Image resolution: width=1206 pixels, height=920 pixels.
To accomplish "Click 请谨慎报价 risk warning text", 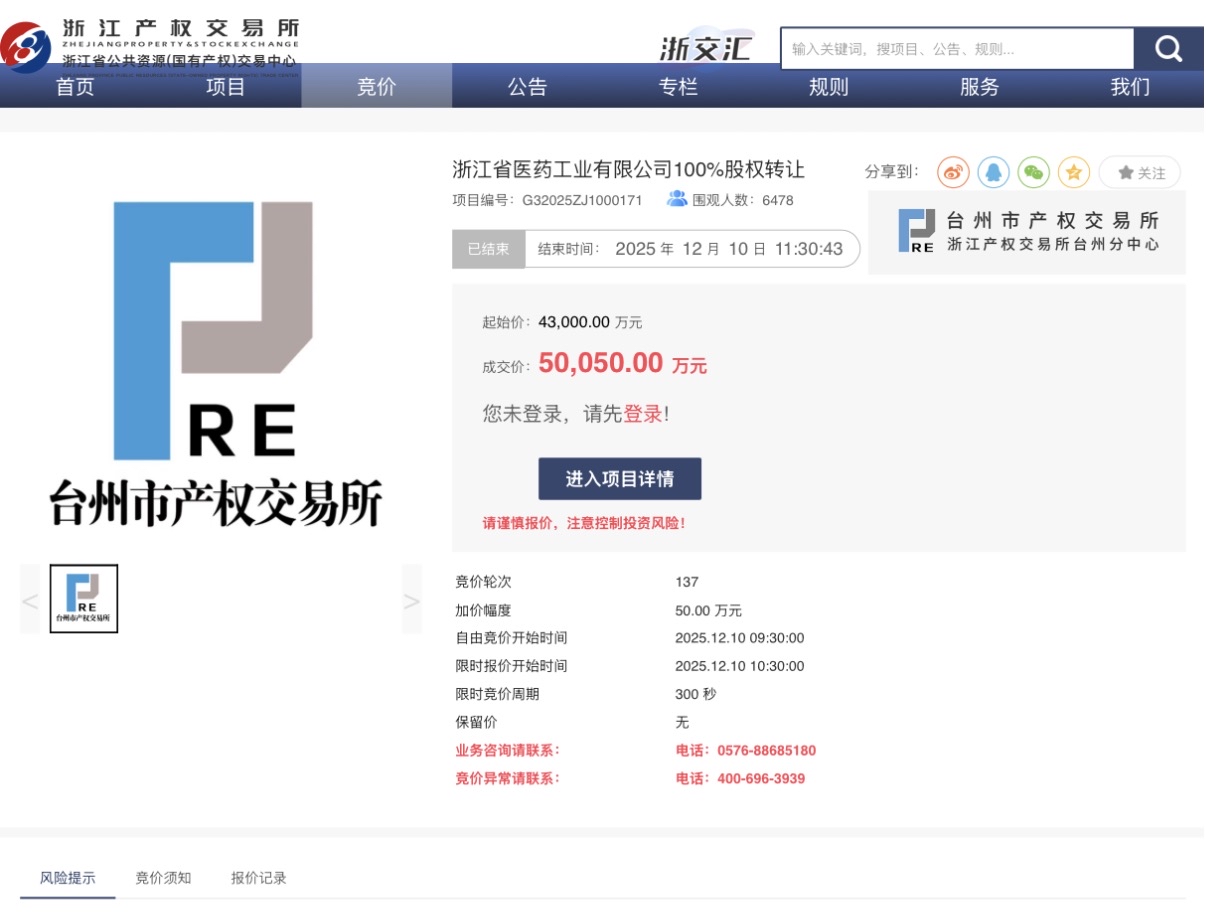I will tap(585, 523).
